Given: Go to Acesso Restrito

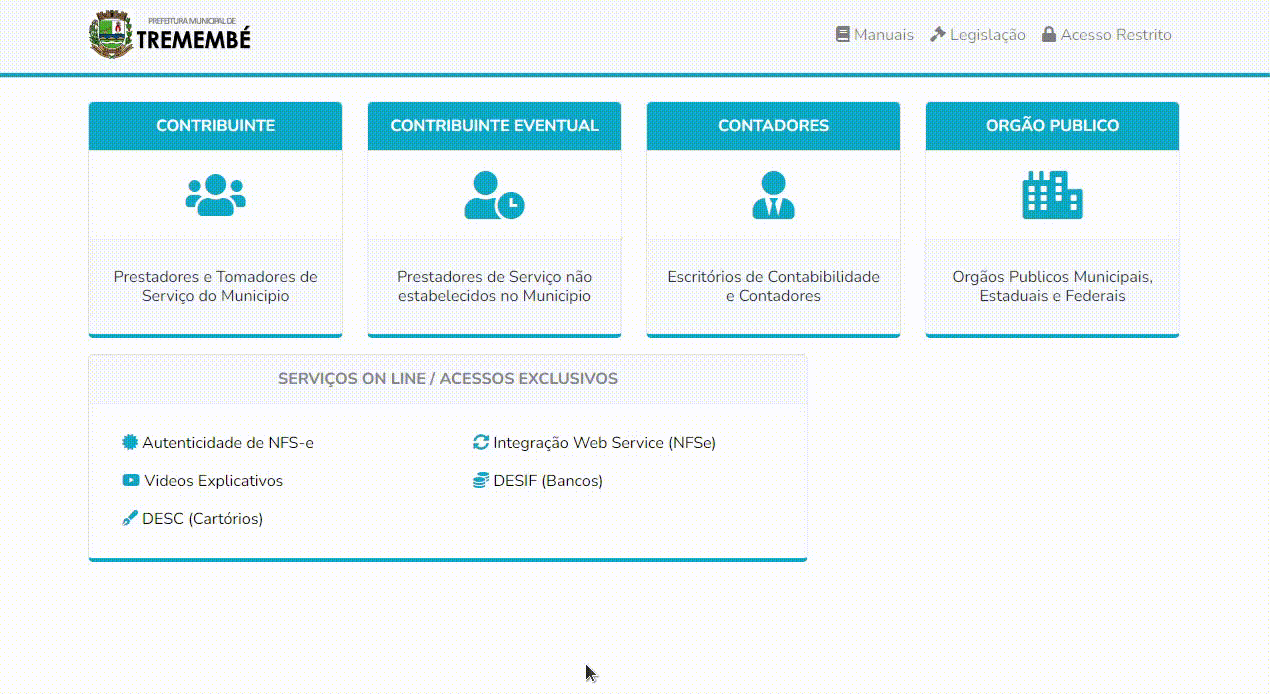Looking at the screenshot, I should 1116,34.
